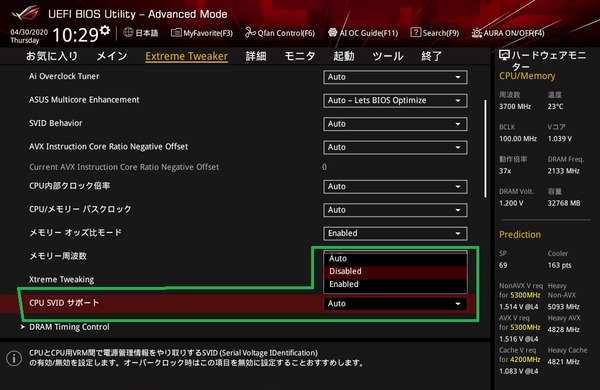Click the 5093 MHz Heavy Non-AVX value
Image resolution: width=600 pixels, height=390 pixels.
click(x=563, y=307)
